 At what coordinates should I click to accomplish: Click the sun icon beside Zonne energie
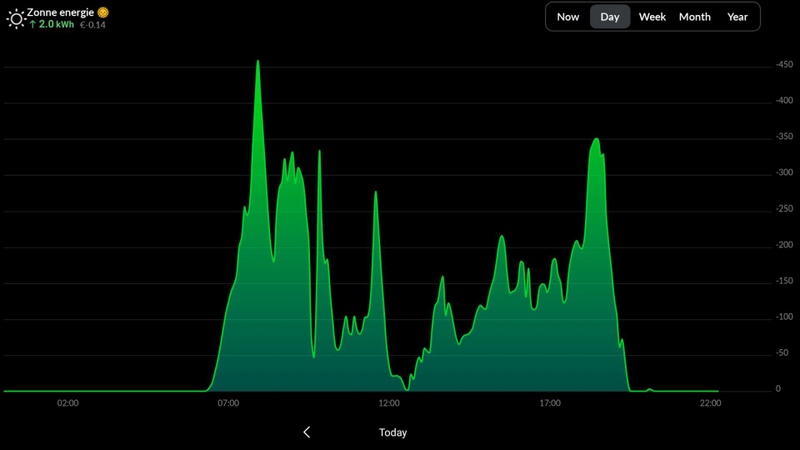click(16, 19)
